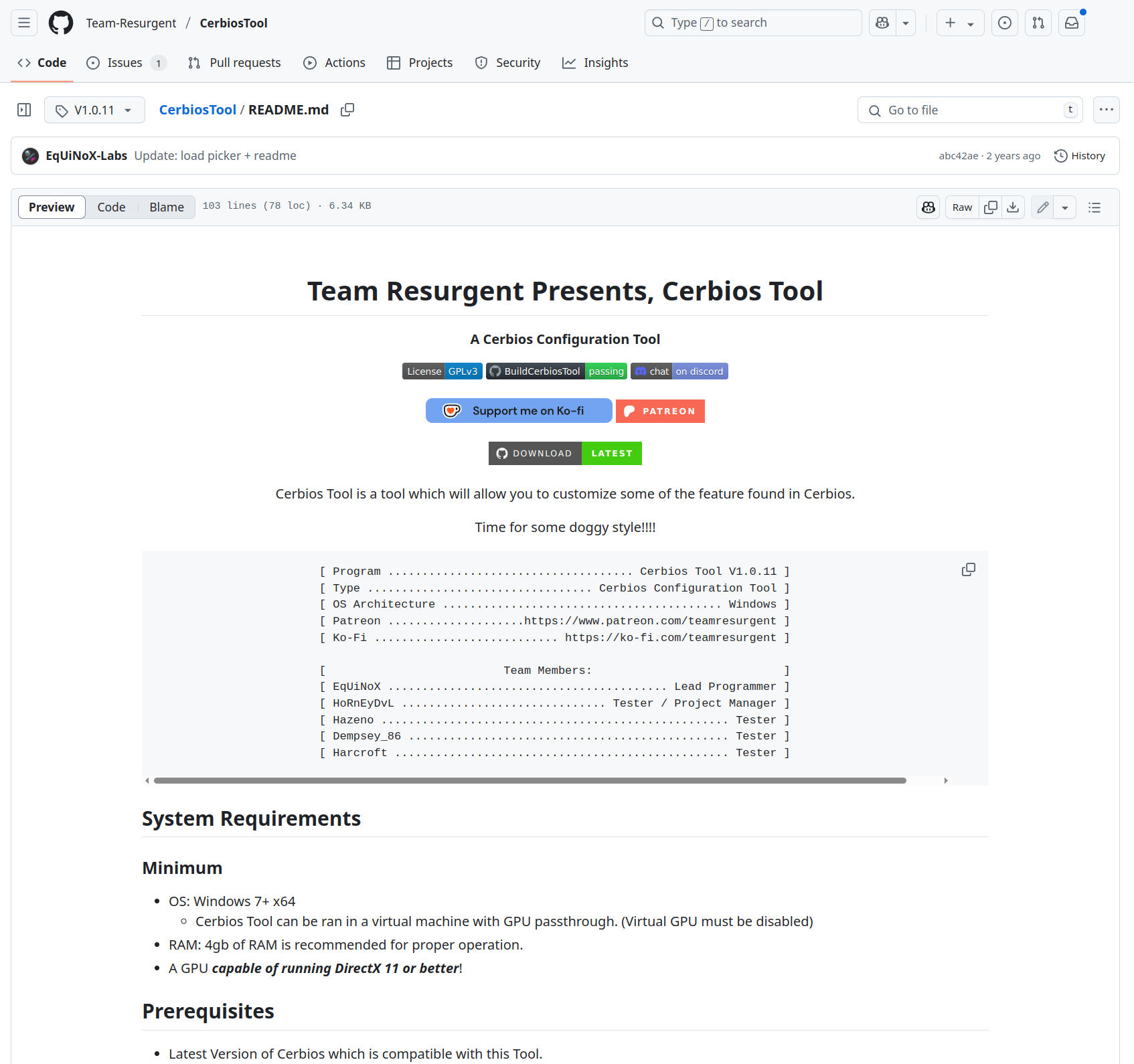
Task: Copy the code block contents icon
Action: 969,569
